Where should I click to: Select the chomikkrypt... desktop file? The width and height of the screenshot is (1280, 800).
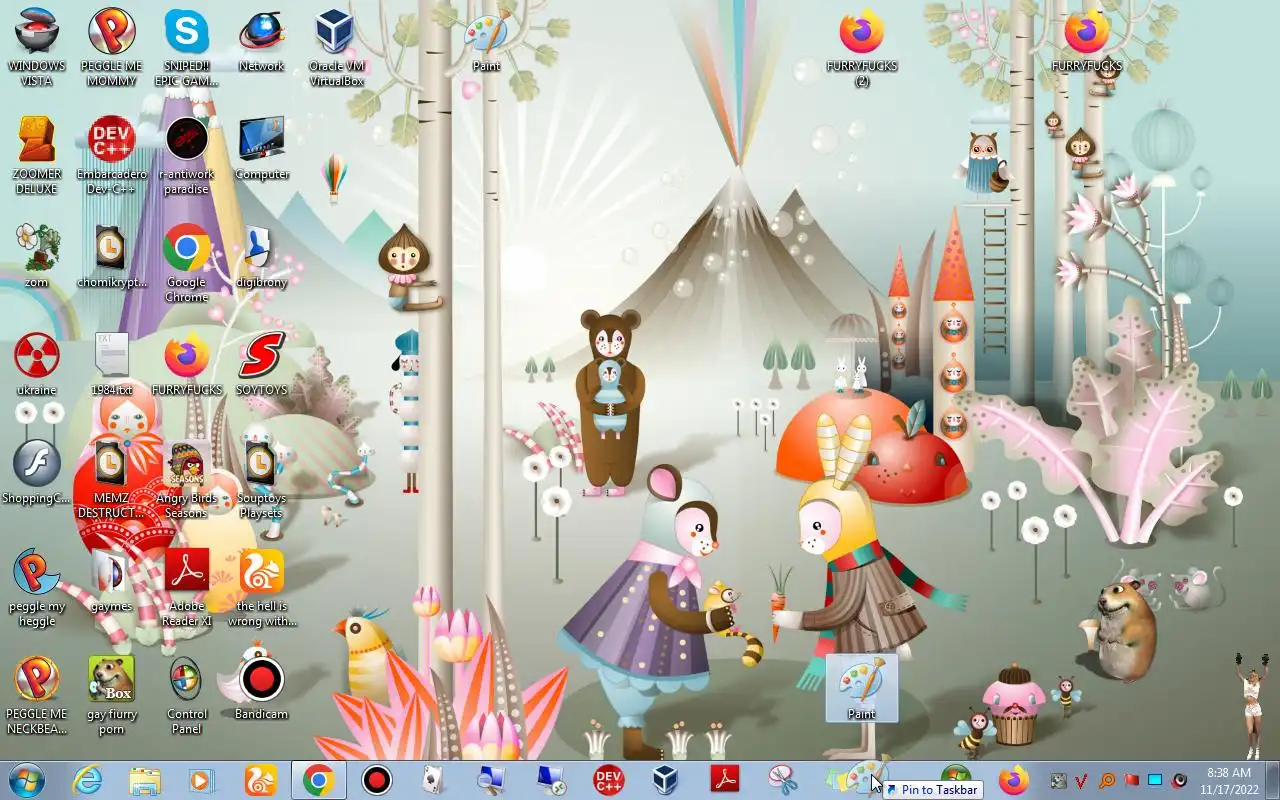pos(111,257)
